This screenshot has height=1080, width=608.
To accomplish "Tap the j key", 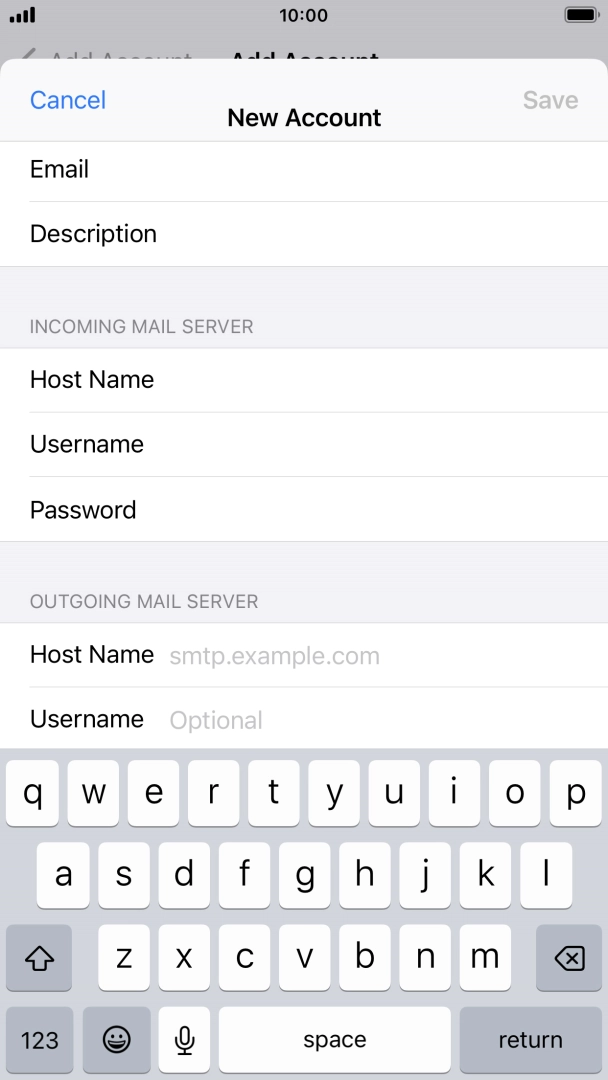I will pyautogui.click(x=425, y=875).
